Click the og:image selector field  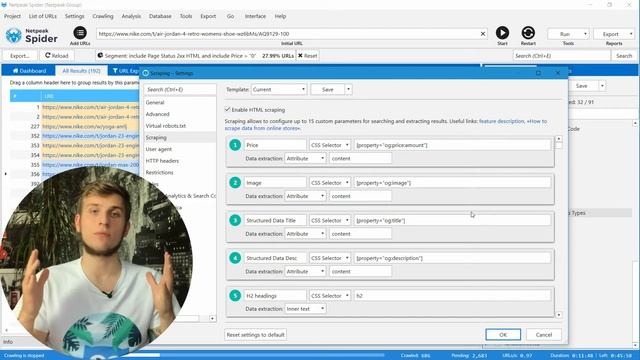(x=452, y=183)
